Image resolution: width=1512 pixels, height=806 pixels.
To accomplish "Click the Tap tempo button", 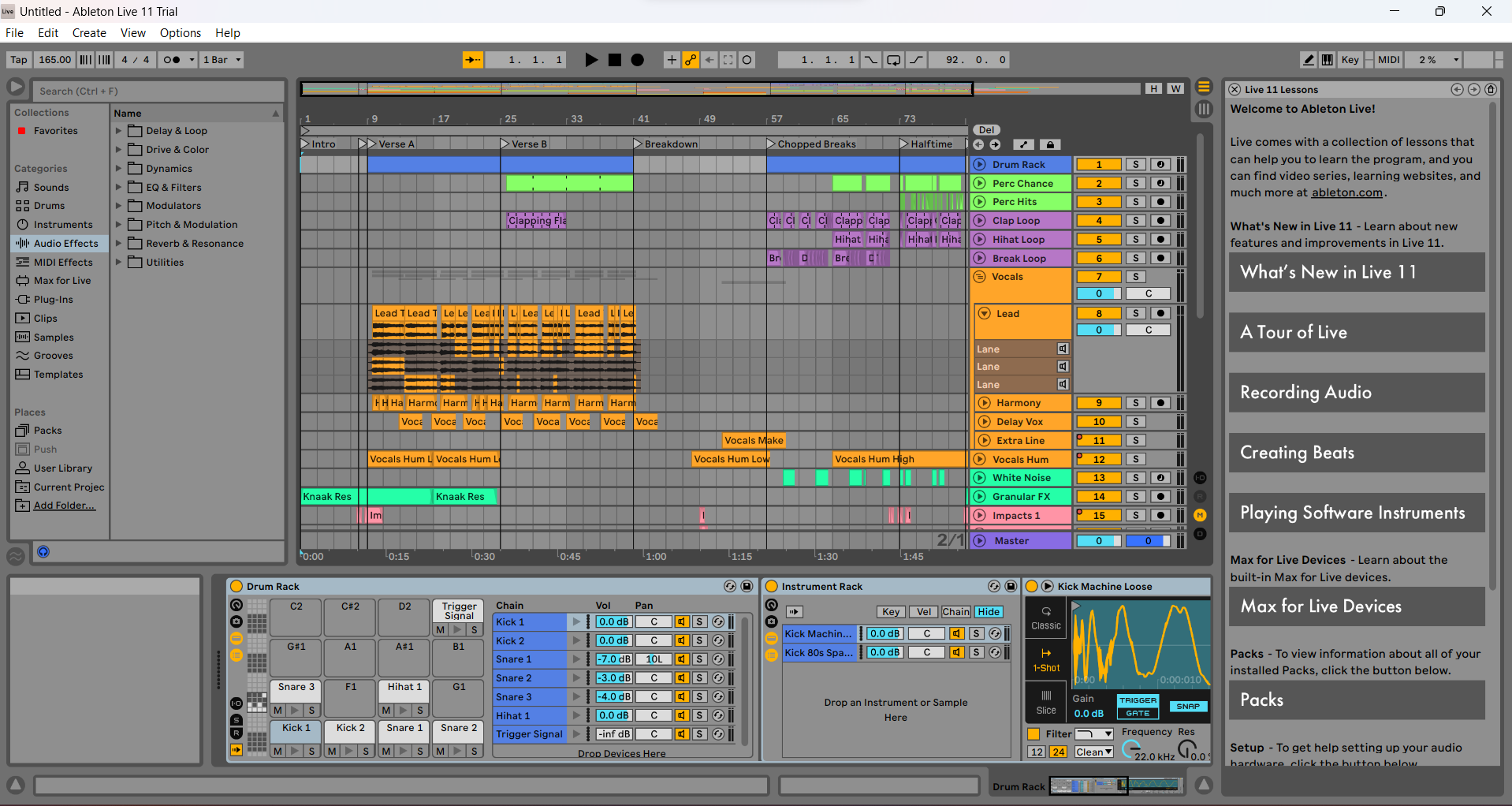I will 19,60.
